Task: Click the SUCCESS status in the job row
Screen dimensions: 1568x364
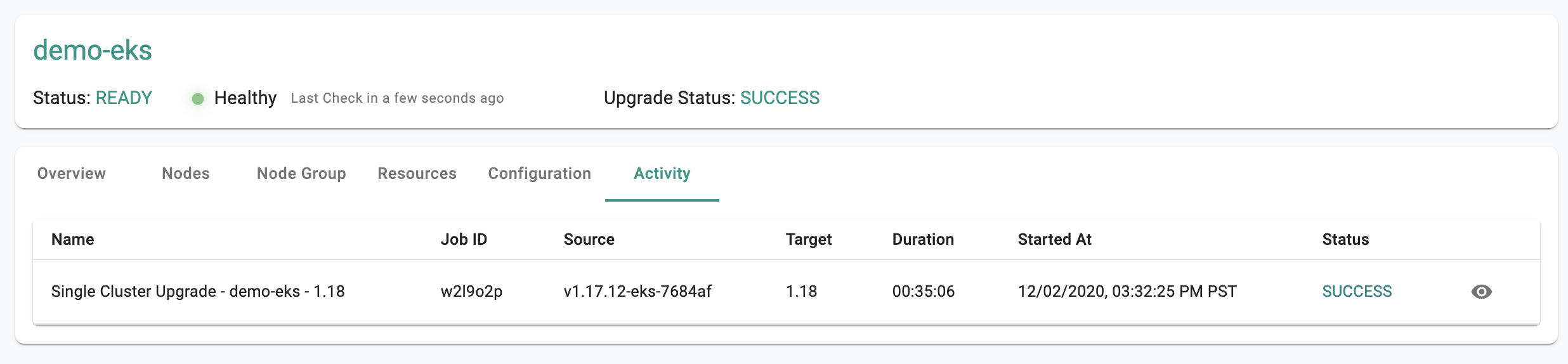Action: 1357,291
